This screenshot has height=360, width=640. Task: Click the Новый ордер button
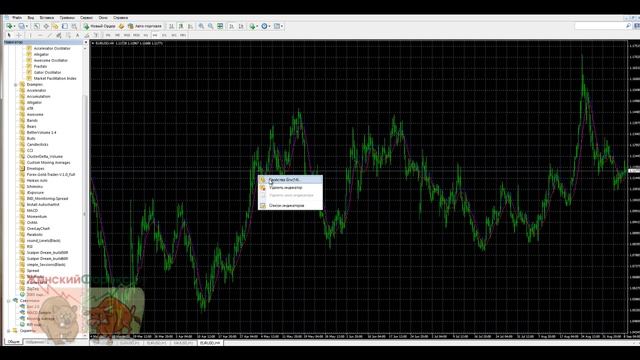100,26
